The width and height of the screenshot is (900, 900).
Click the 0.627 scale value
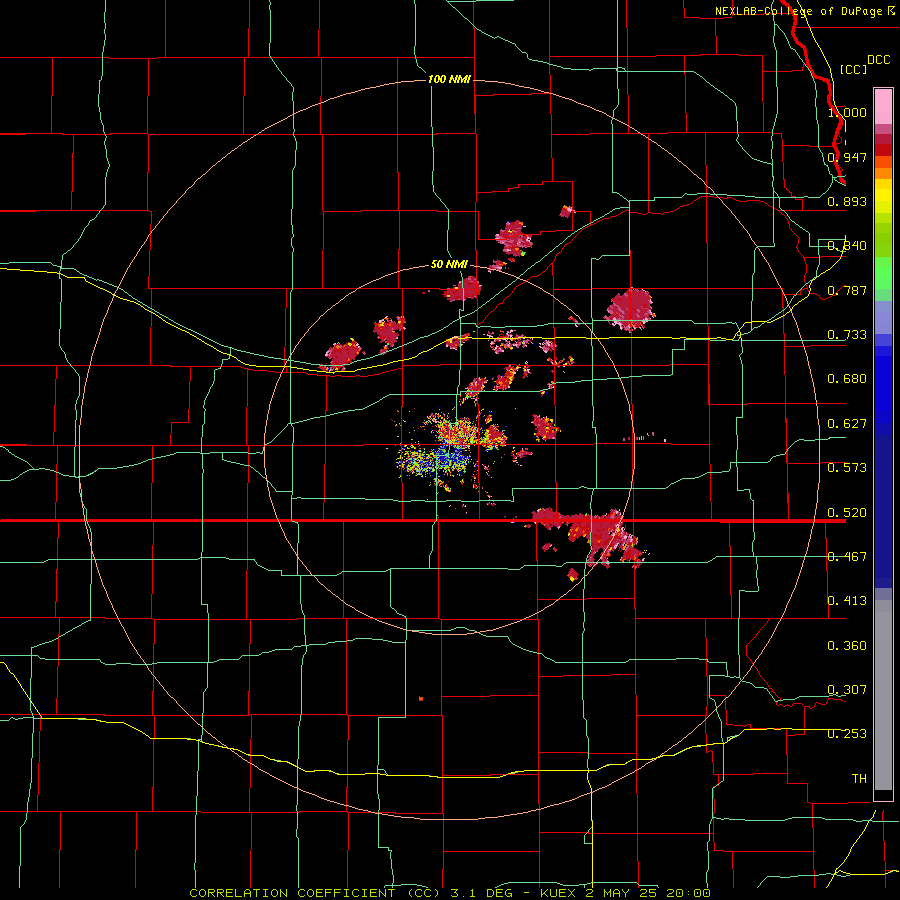[x=847, y=424]
